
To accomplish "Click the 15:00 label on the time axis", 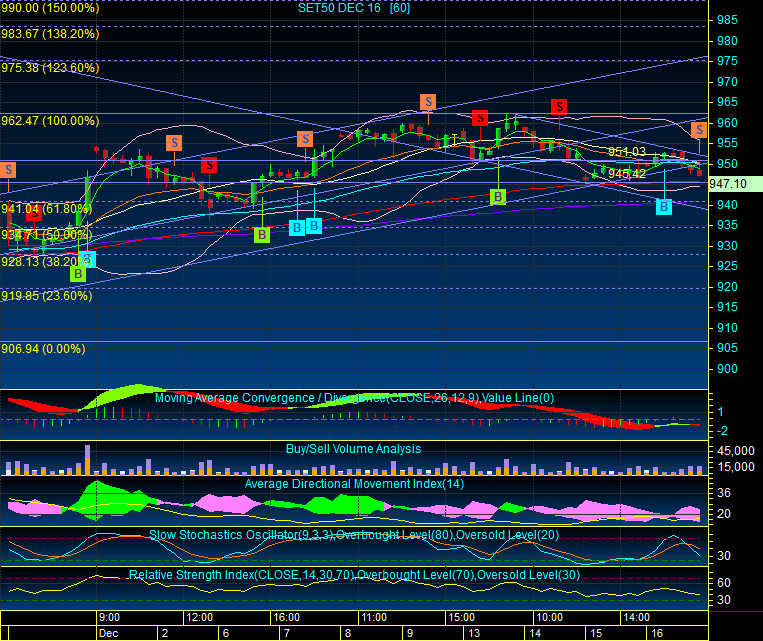I will tap(461, 617).
